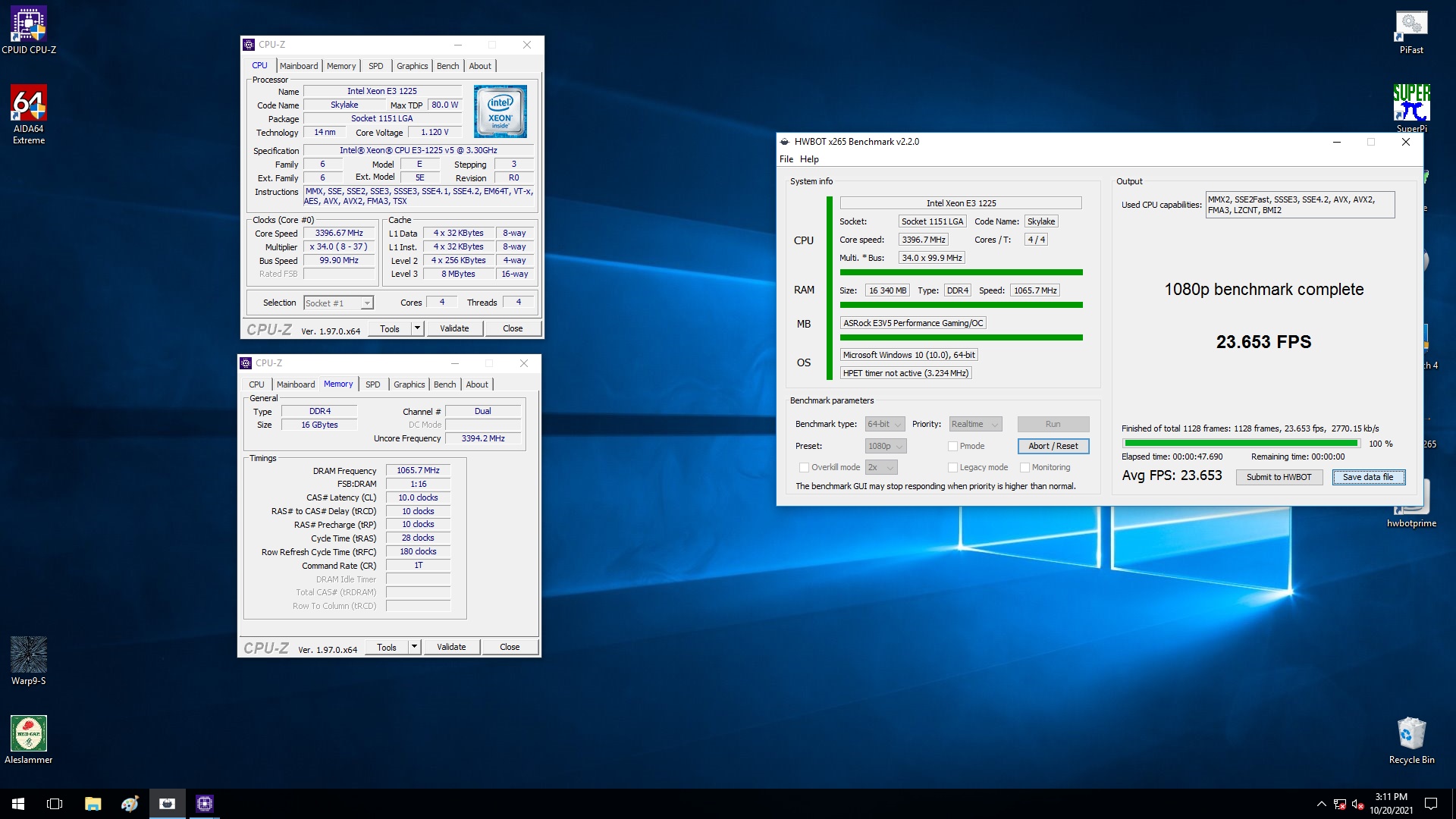Expand Tools arrow in bottom CPU-Z window

tap(414, 647)
